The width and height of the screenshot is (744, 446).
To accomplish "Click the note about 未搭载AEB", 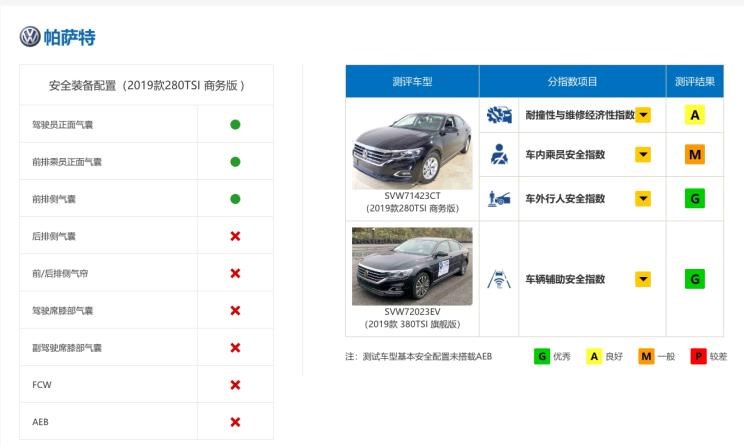I will [418, 356].
